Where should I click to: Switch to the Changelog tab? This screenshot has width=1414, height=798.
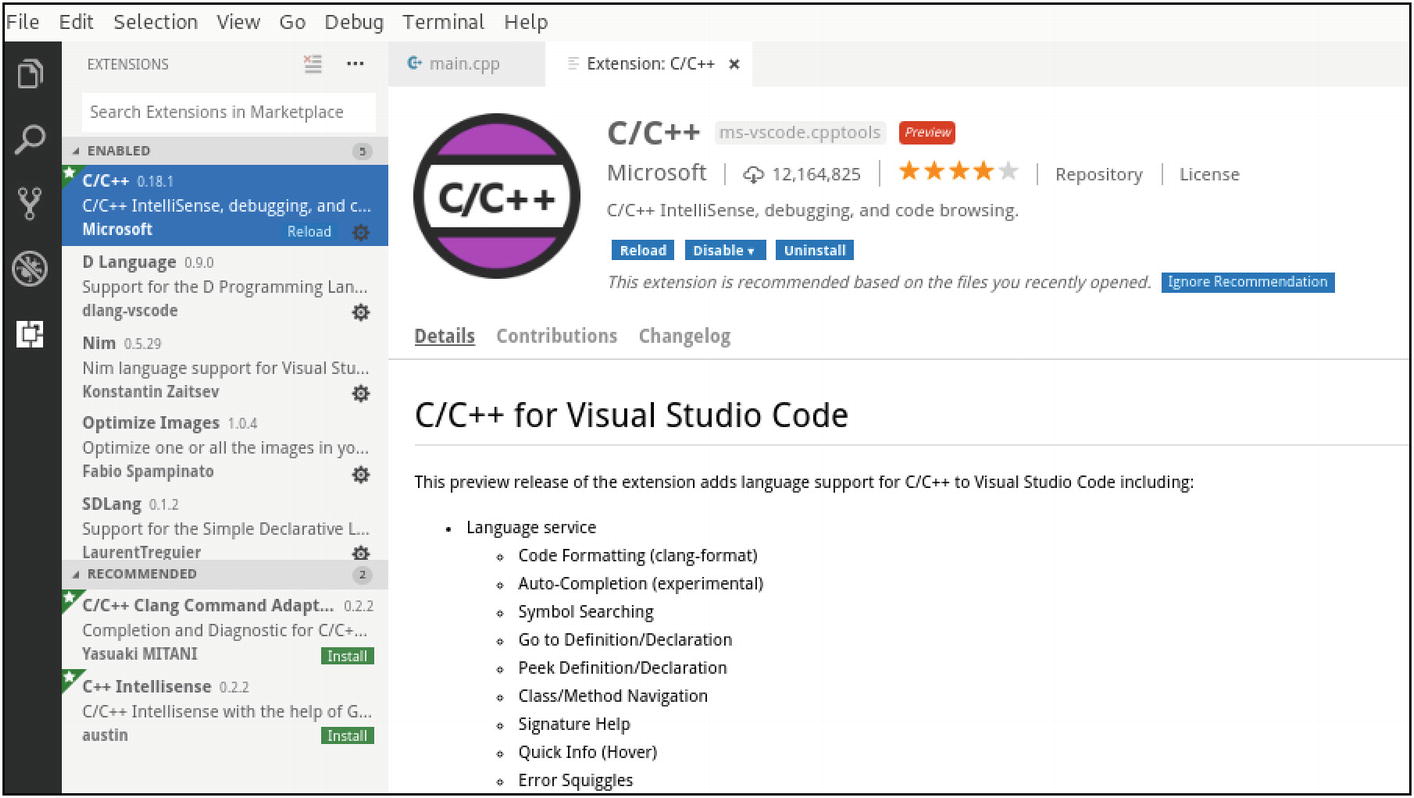click(x=684, y=336)
